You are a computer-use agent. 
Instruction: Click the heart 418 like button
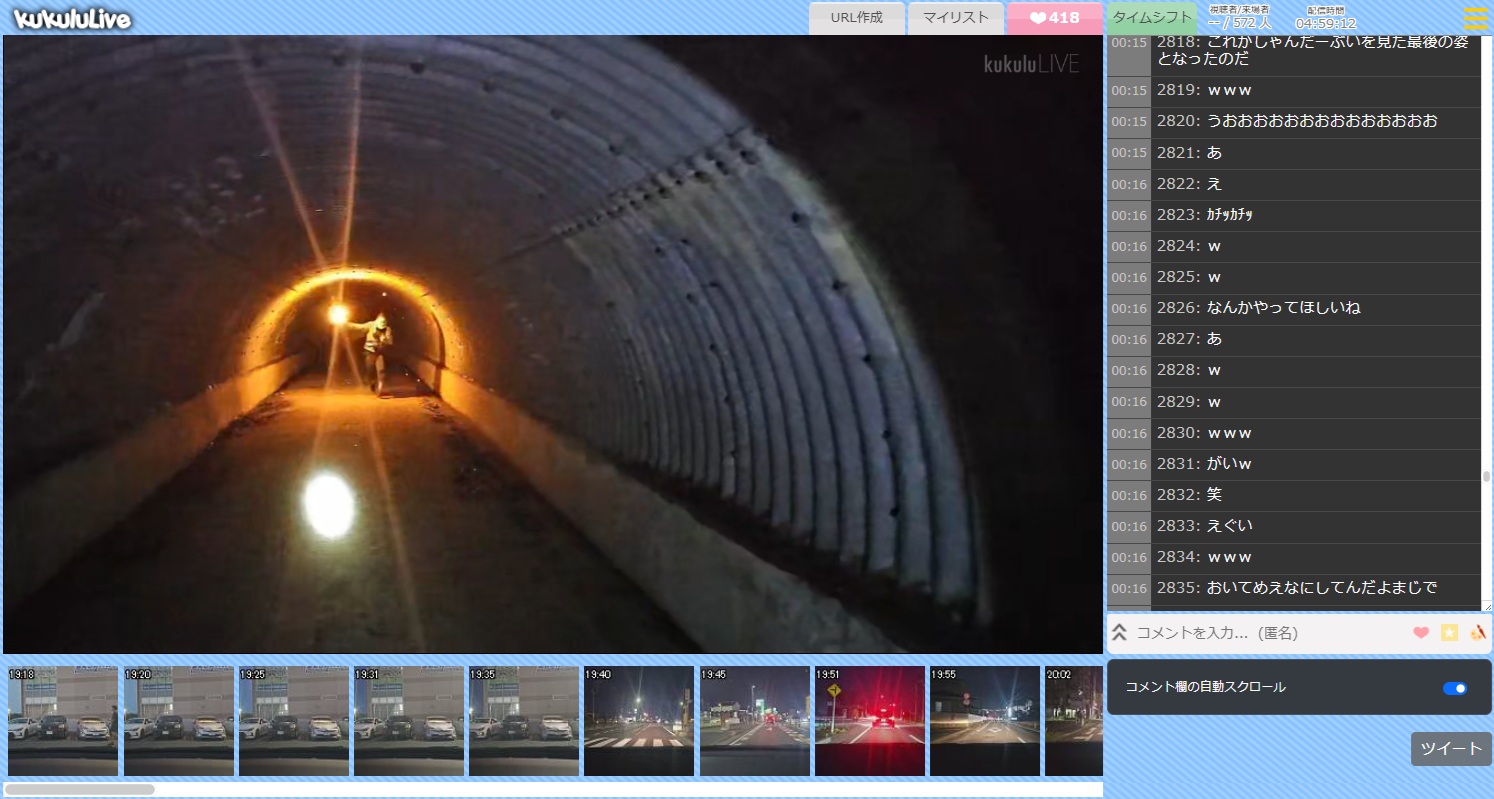[x=1055, y=18]
